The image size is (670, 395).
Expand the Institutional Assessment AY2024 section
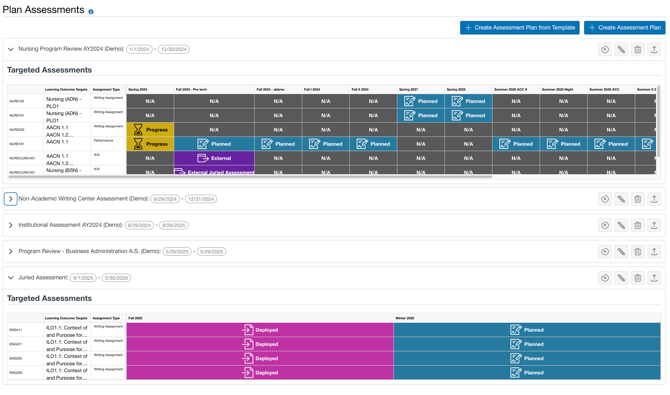point(11,225)
